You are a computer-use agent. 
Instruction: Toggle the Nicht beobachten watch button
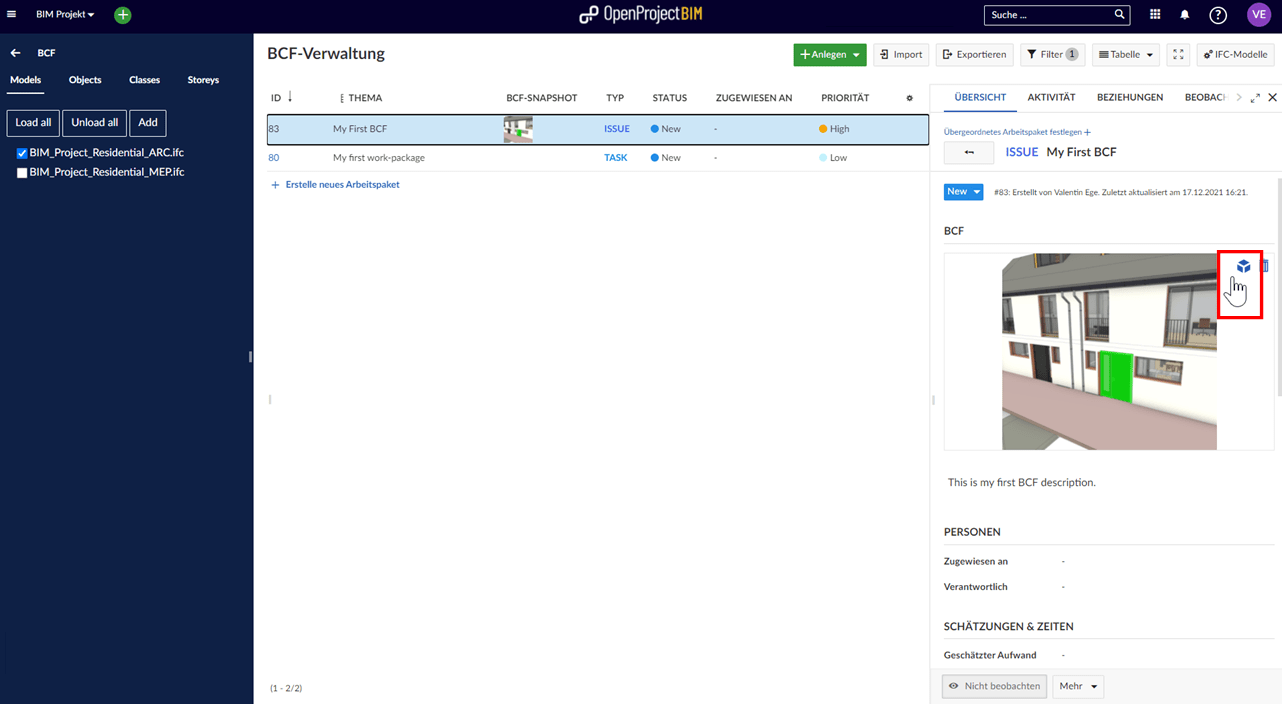coord(994,686)
